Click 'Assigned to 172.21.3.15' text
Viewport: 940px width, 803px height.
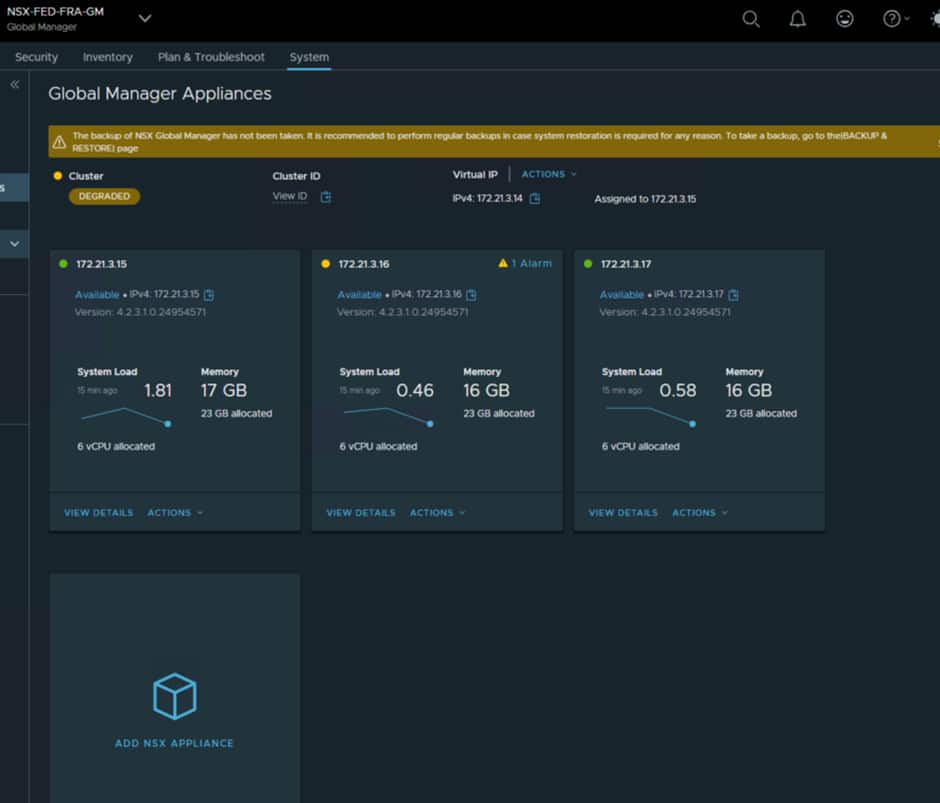pyautogui.click(x=645, y=199)
